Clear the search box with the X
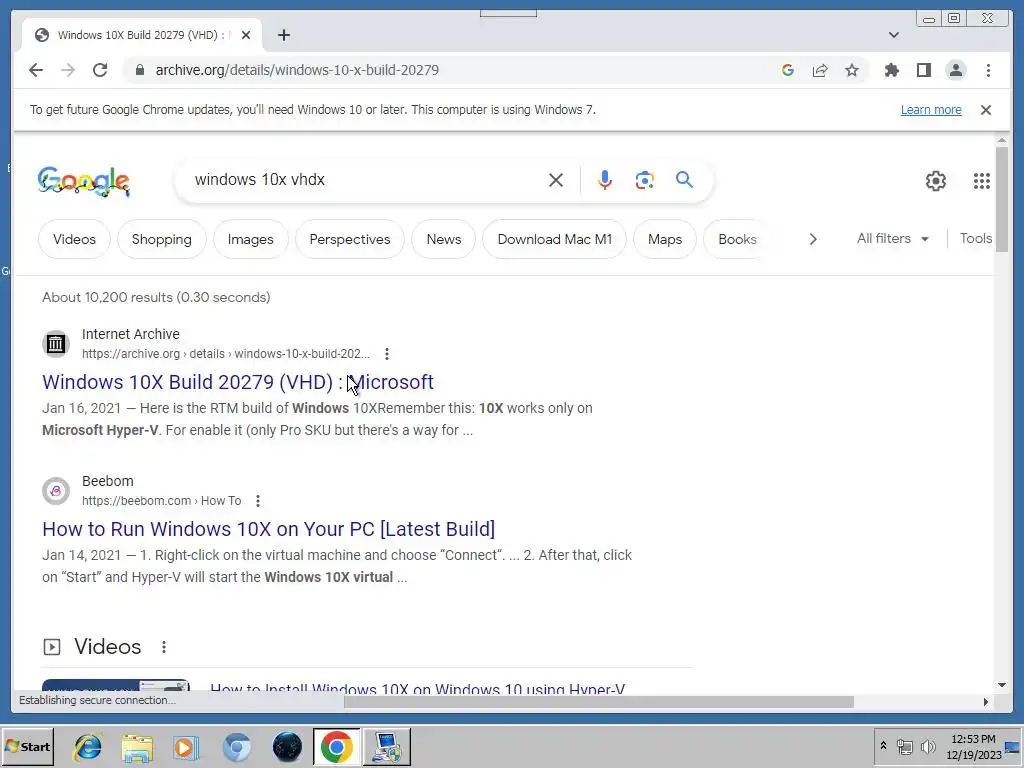 [x=556, y=180]
